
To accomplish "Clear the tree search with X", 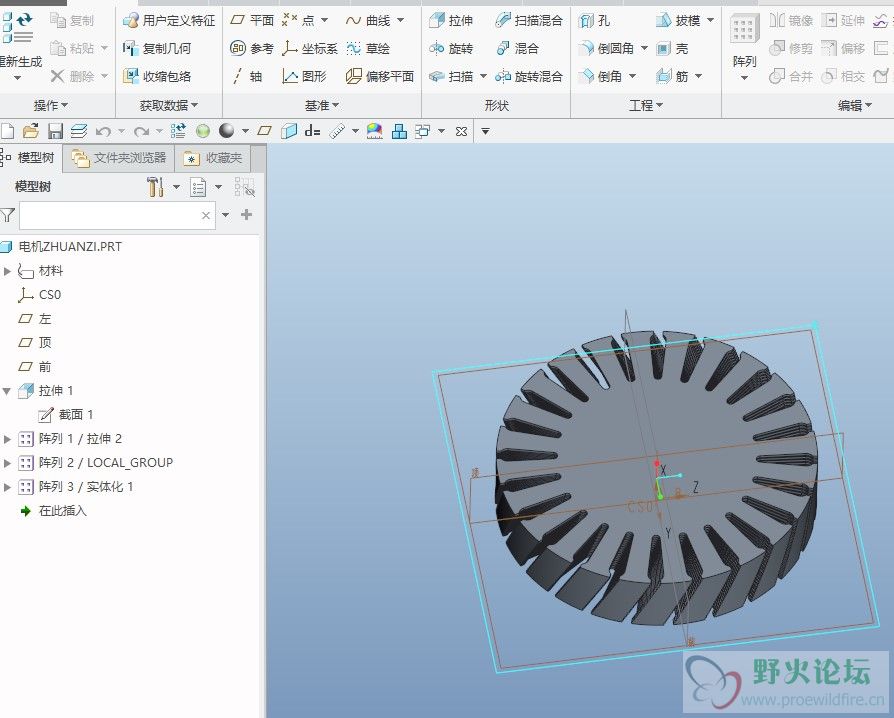I will [206, 216].
